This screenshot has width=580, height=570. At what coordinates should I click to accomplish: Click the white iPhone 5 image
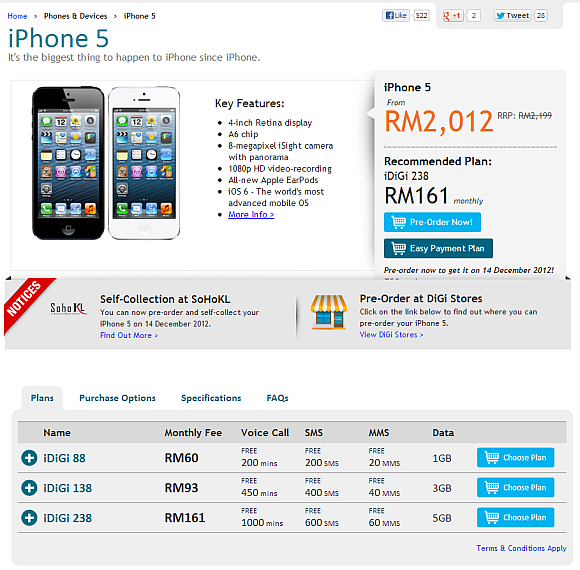tap(144, 163)
